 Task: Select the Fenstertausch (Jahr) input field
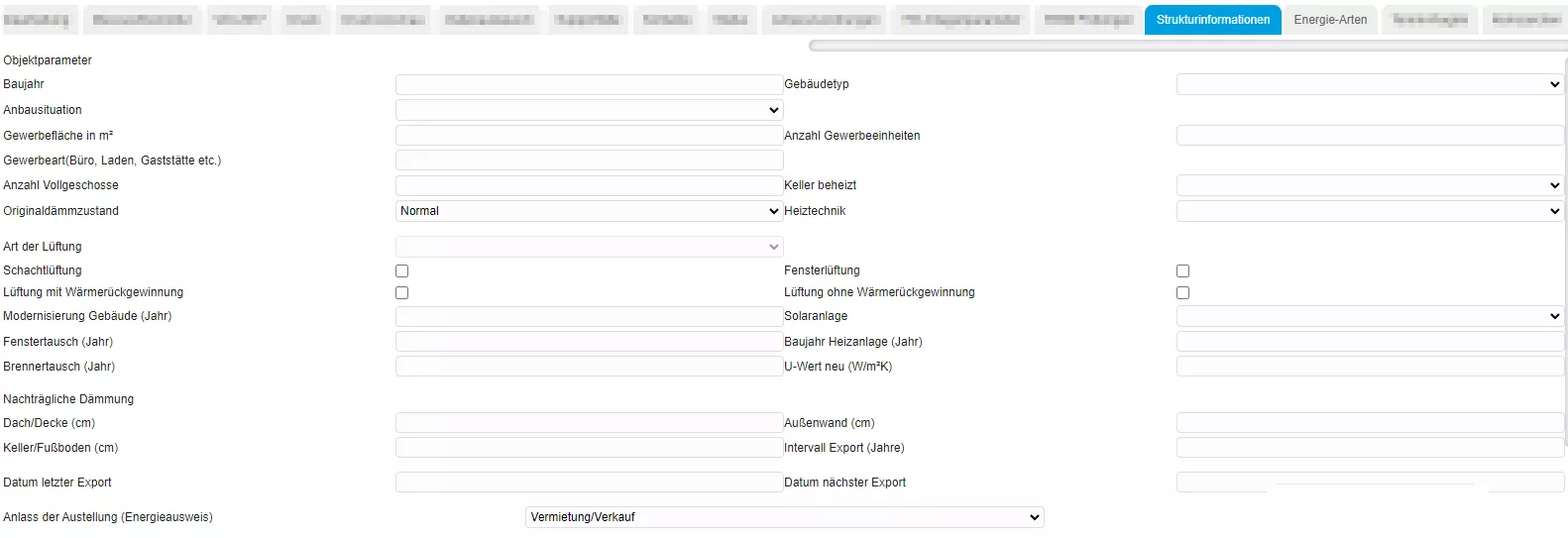click(x=589, y=342)
